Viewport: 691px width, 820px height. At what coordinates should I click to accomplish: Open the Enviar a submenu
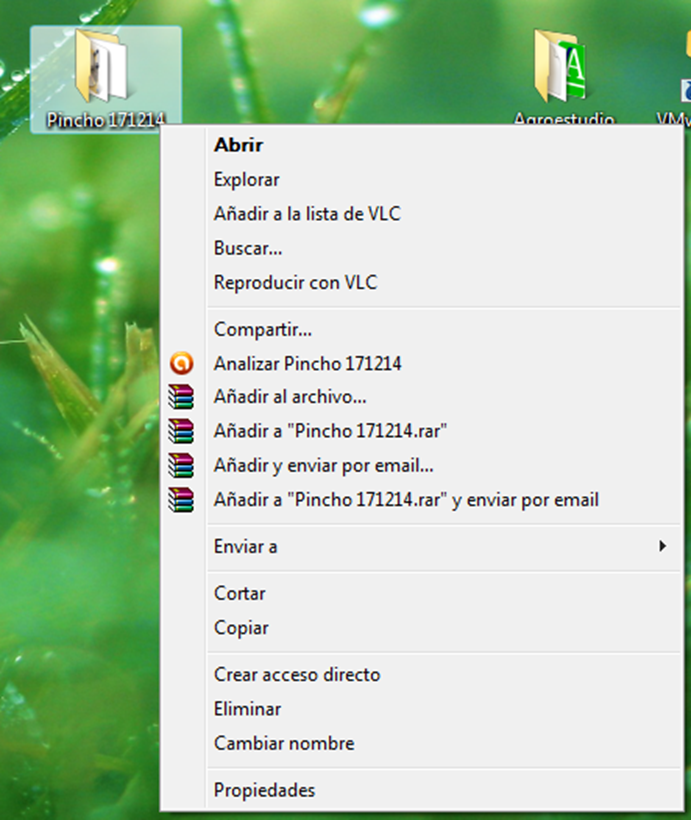246,546
